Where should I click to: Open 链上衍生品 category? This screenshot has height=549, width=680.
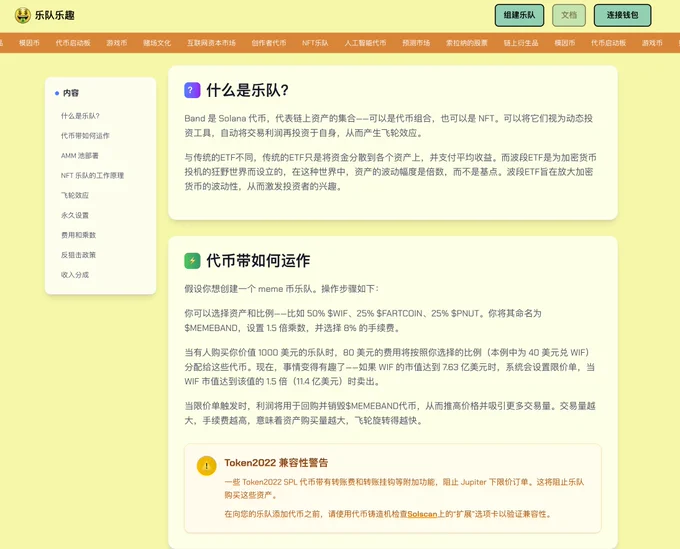coord(521,43)
